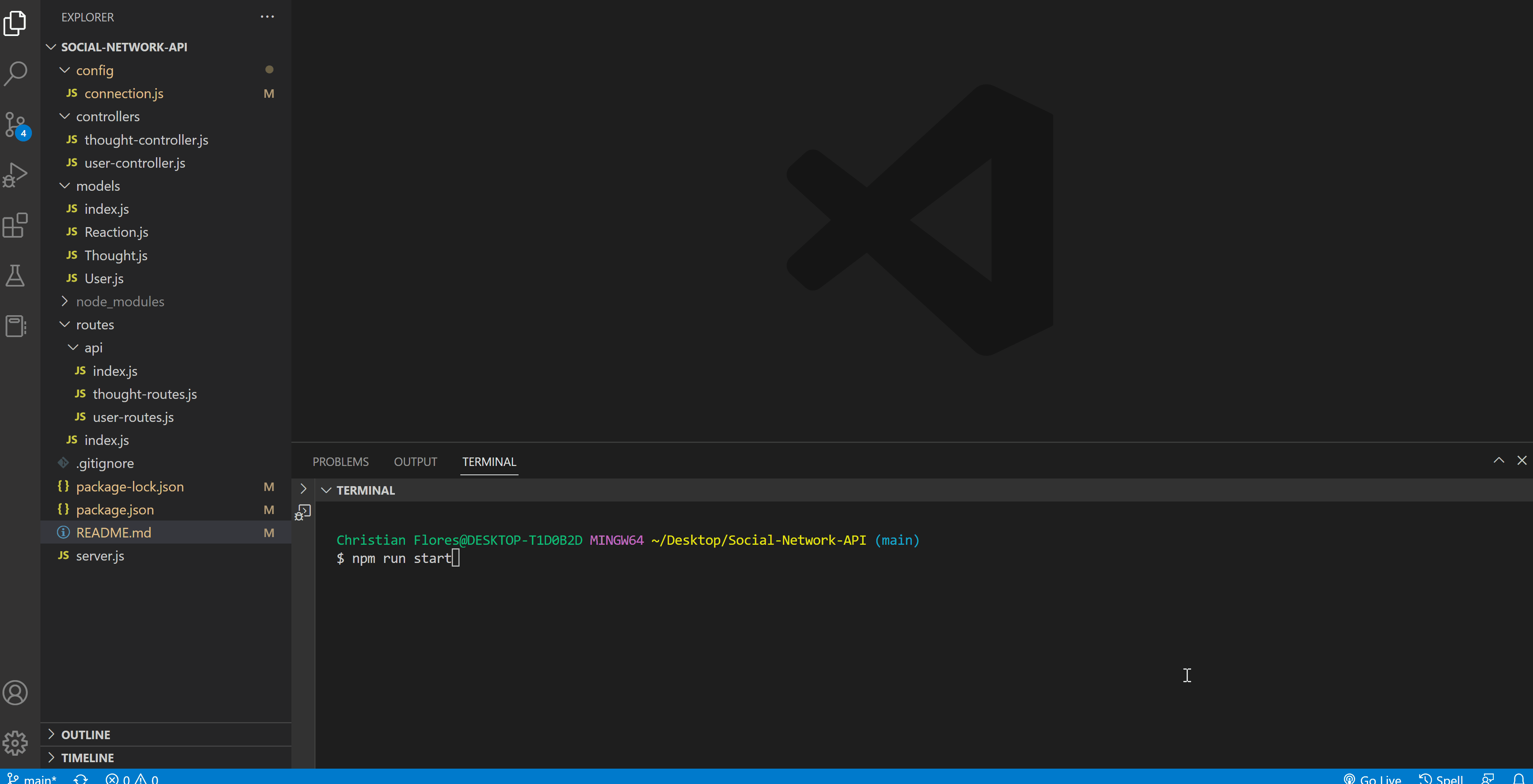This screenshot has width=1533, height=784.
Task: Open the Manage gear settings icon
Action: point(15,742)
